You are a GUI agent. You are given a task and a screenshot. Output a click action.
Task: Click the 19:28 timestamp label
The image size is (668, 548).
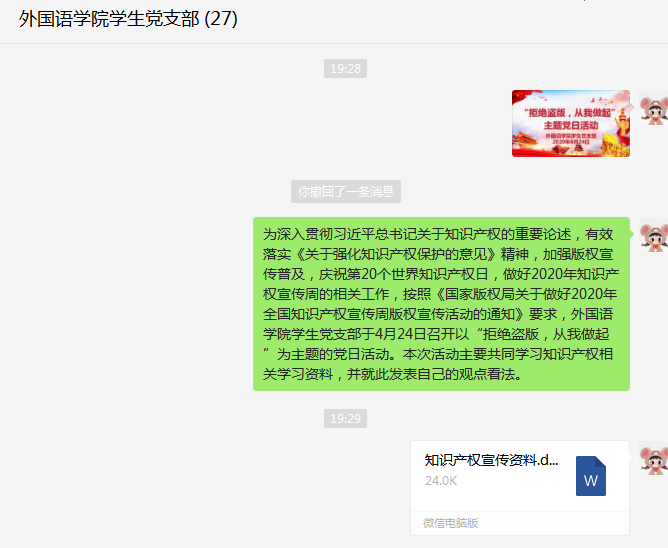click(x=345, y=69)
